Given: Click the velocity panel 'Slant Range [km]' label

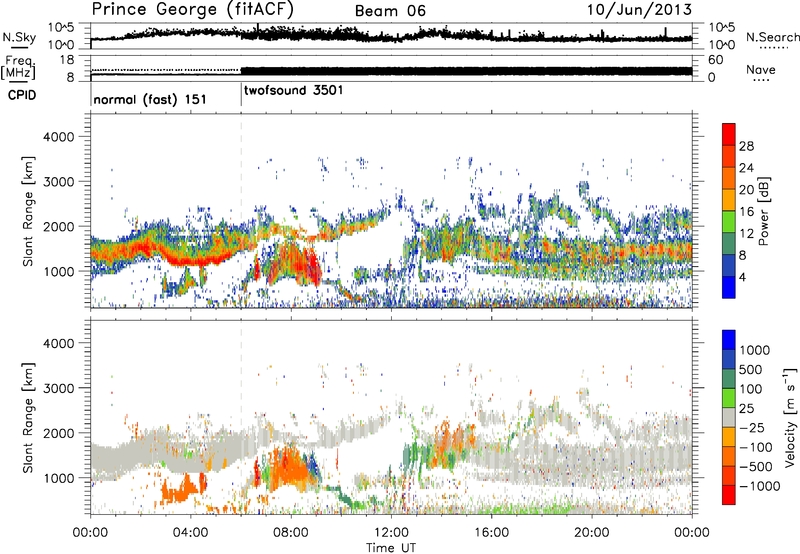Looking at the screenshot, I should 28,418.
